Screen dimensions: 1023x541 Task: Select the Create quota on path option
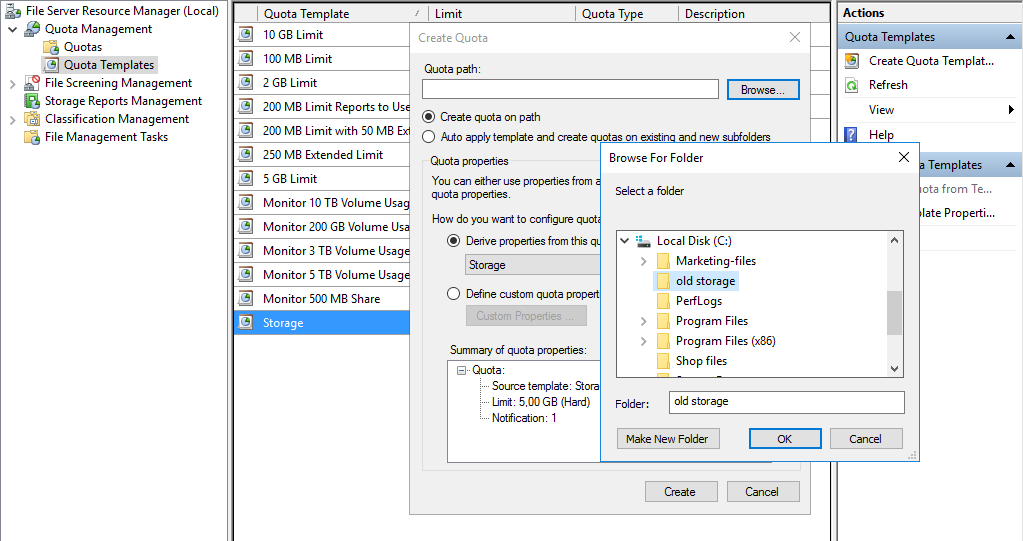pos(429,117)
